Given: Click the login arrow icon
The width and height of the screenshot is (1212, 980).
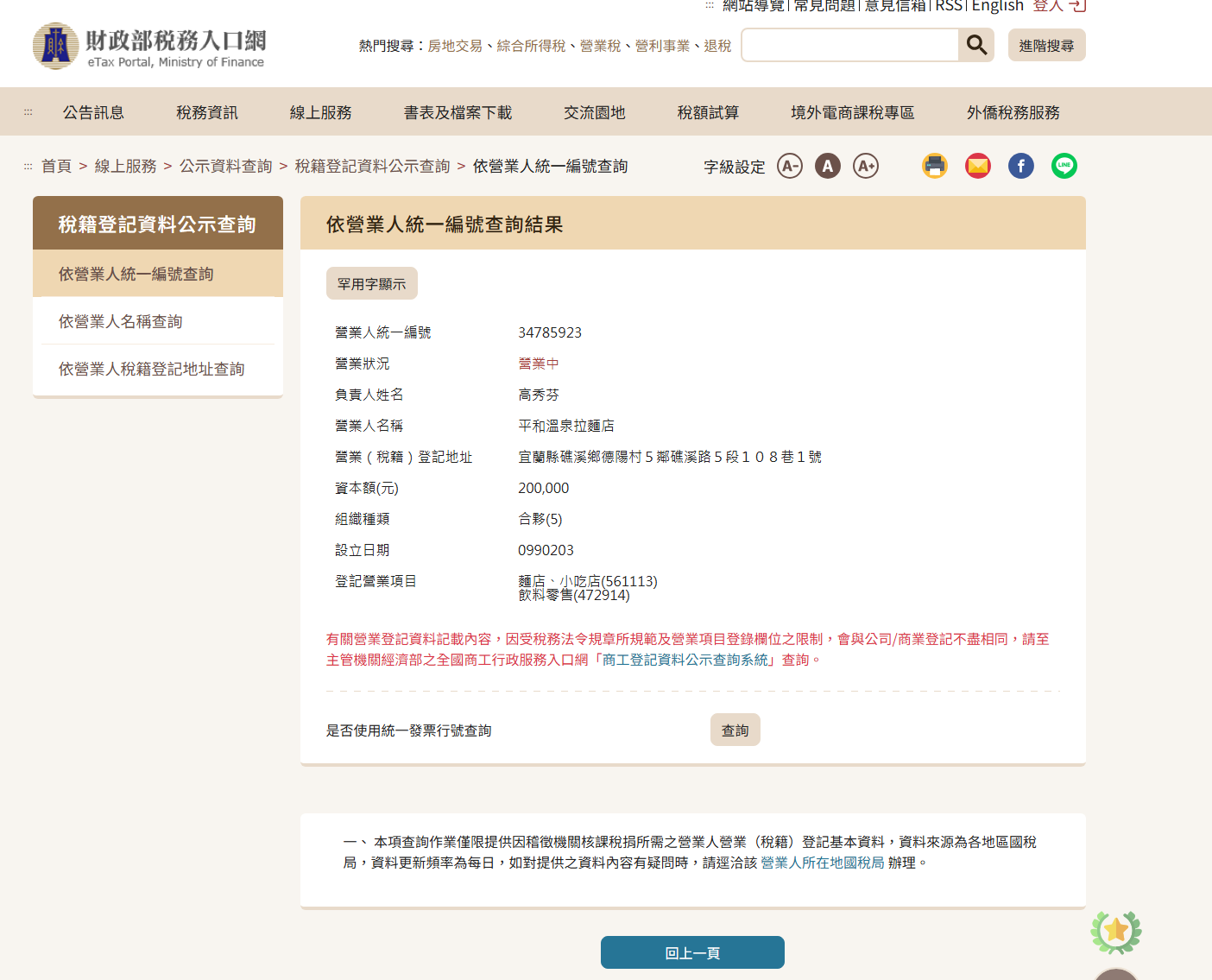Looking at the screenshot, I should [1077, 6].
